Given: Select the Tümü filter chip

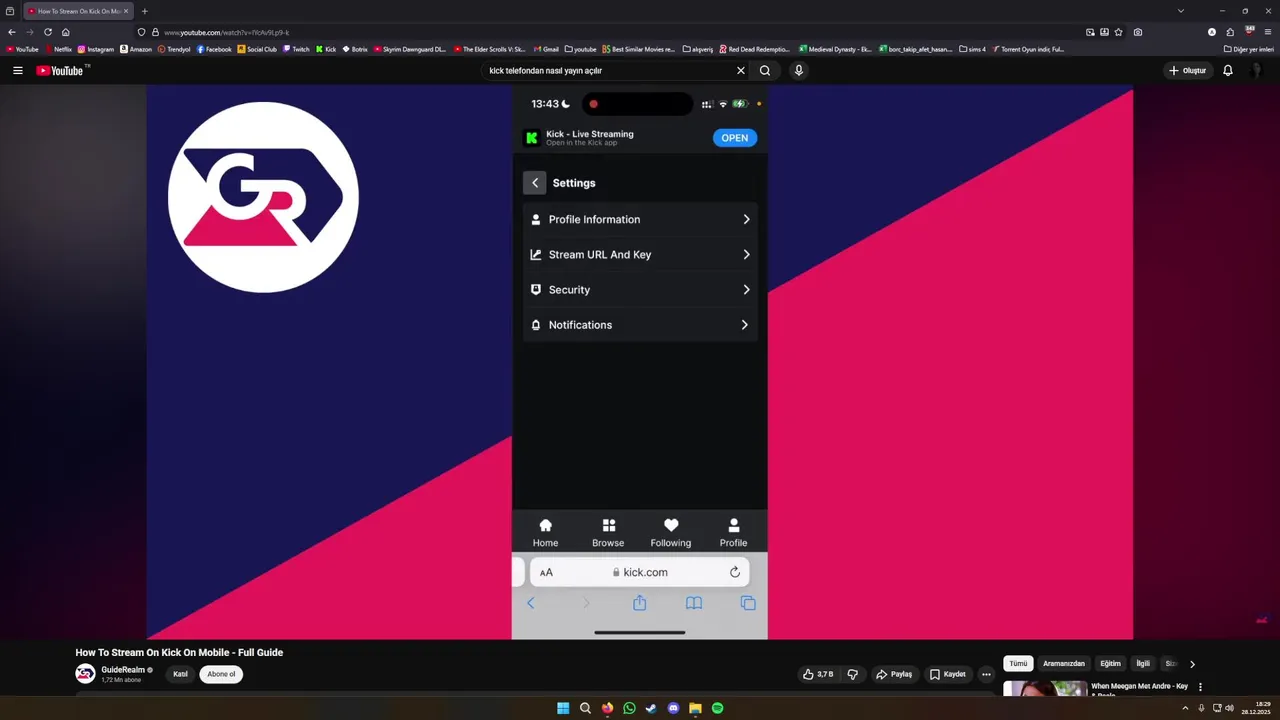Looking at the screenshot, I should coord(1018,663).
